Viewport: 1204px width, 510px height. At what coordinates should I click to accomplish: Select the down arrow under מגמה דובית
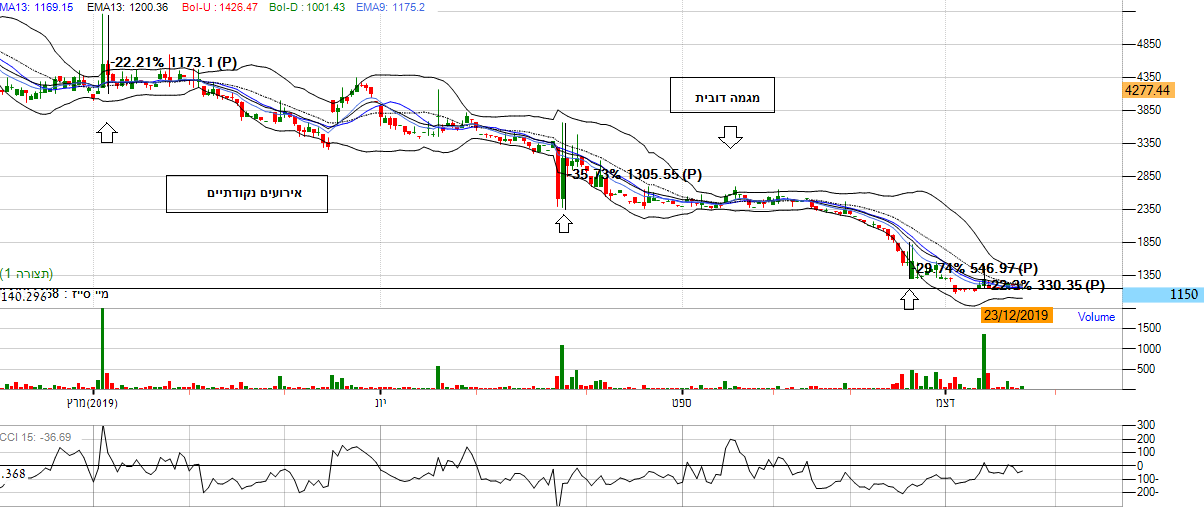(731, 137)
